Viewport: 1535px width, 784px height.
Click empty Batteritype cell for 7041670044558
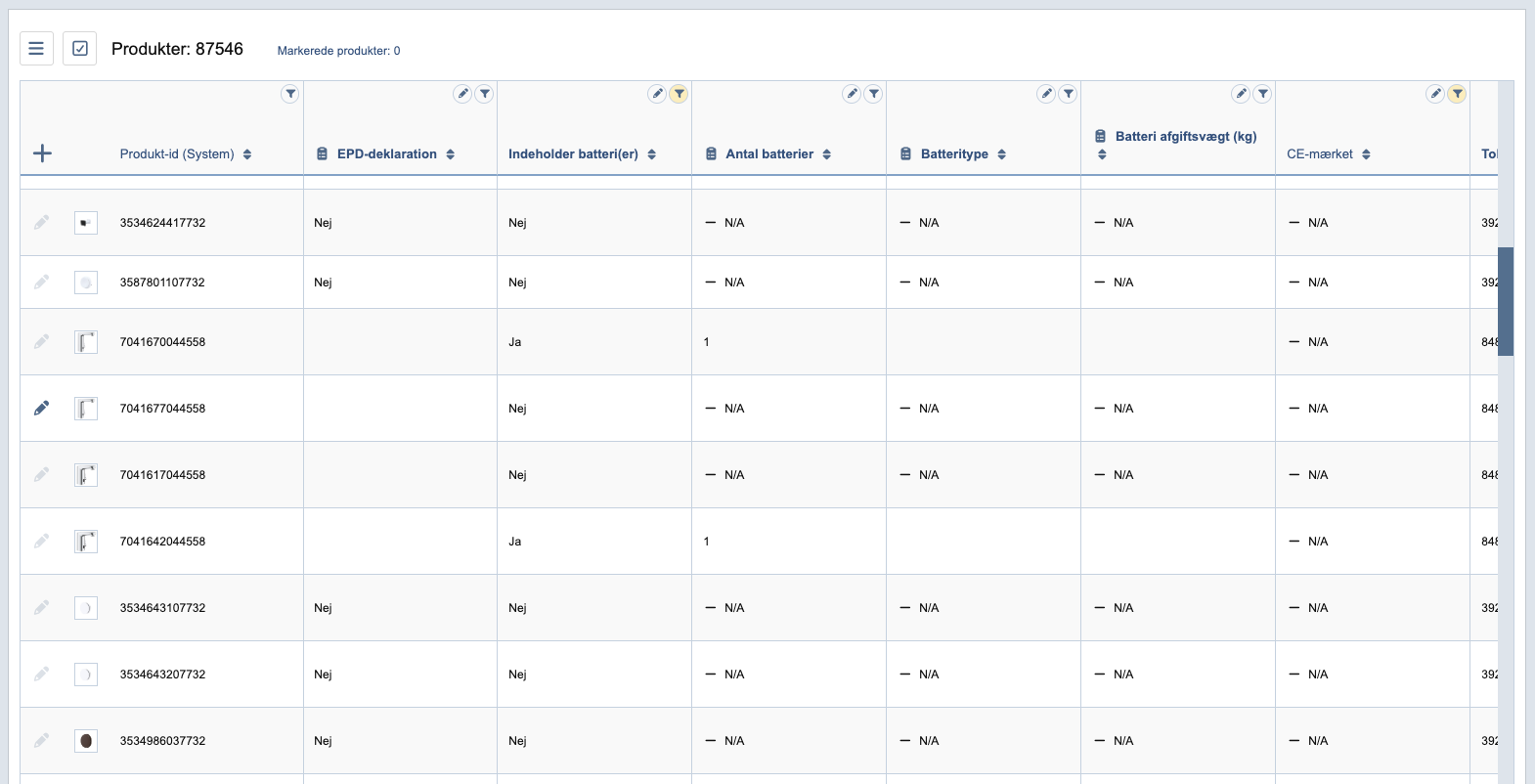984,342
